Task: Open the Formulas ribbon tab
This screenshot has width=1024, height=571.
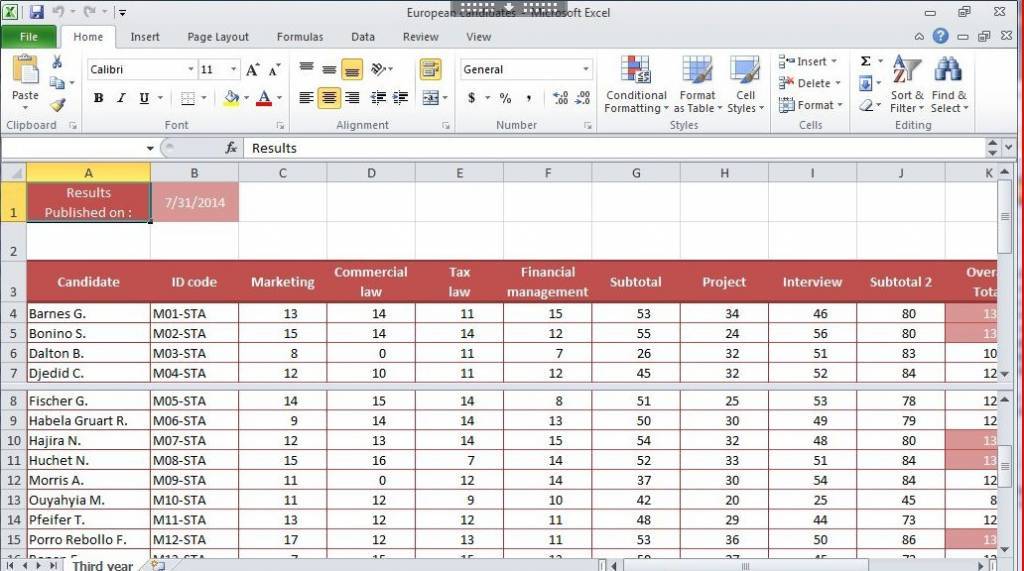Action: pos(300,37)
